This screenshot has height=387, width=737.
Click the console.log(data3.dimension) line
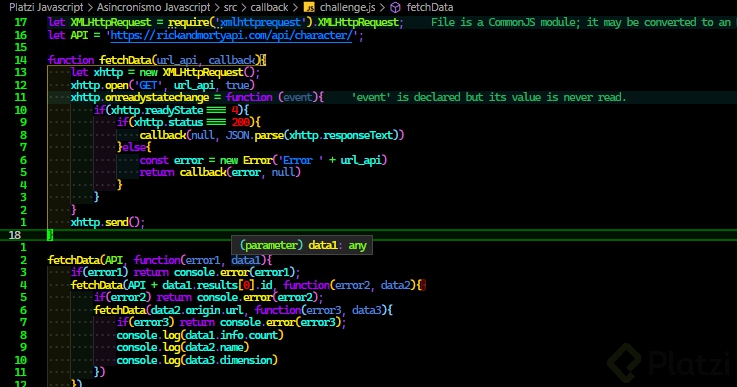pyautogui.click(x=197, y=360)
